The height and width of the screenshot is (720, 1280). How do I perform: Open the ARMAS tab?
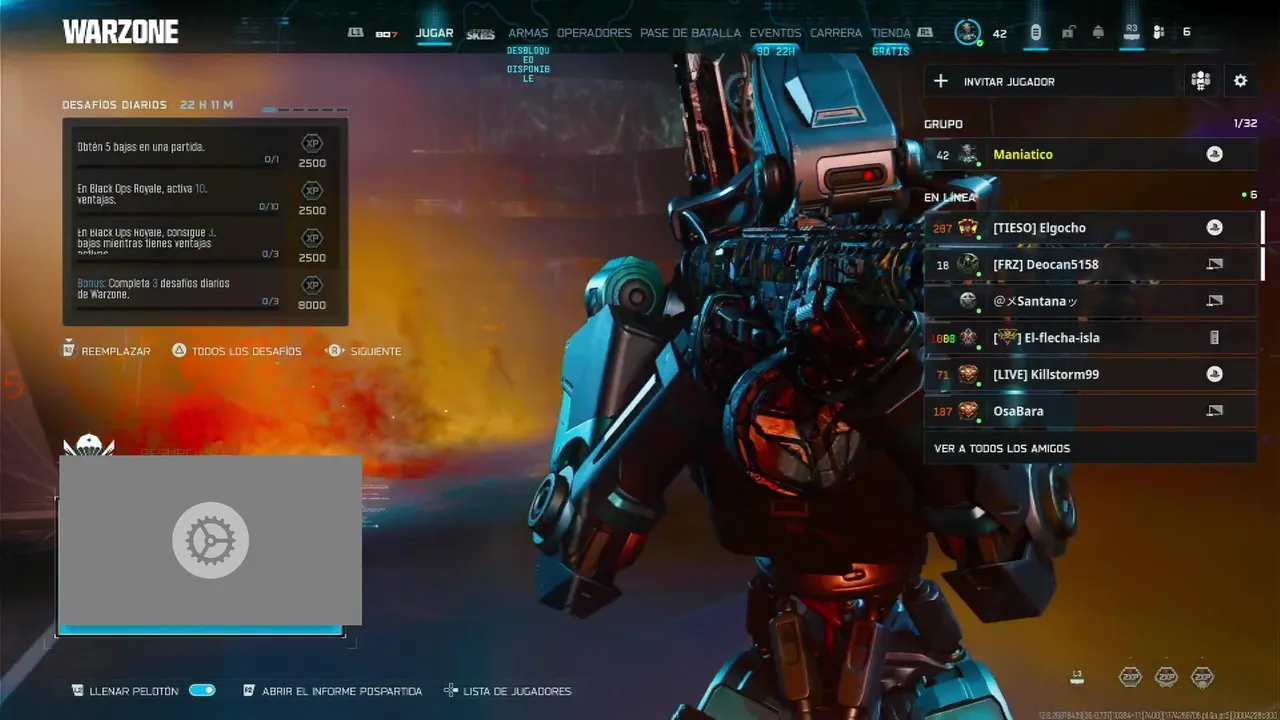528,33
